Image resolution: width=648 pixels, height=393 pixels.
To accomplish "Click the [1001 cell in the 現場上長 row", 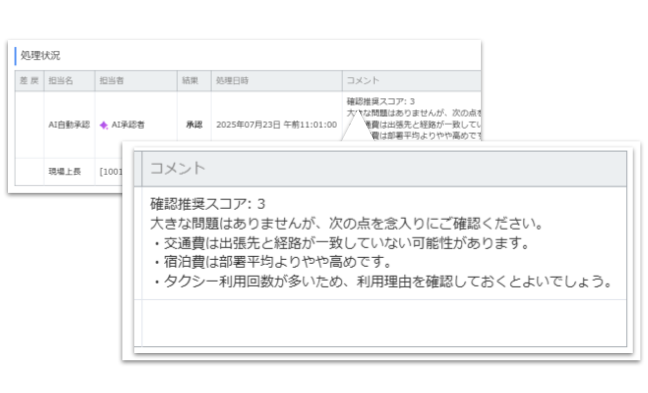I will pyautogui.click(x=111, y=171).
